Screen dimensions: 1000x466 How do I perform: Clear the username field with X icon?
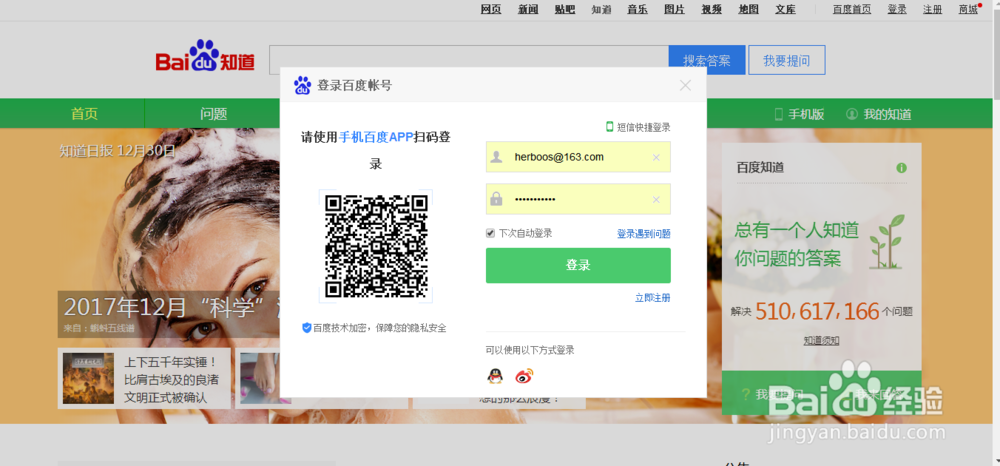(x=656, y=157)
